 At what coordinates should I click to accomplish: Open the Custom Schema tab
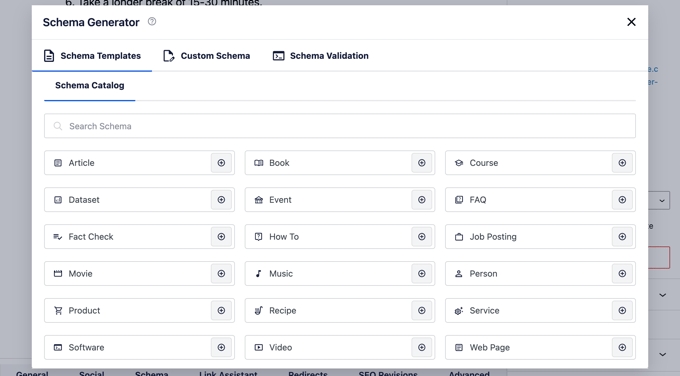point(206,56)
